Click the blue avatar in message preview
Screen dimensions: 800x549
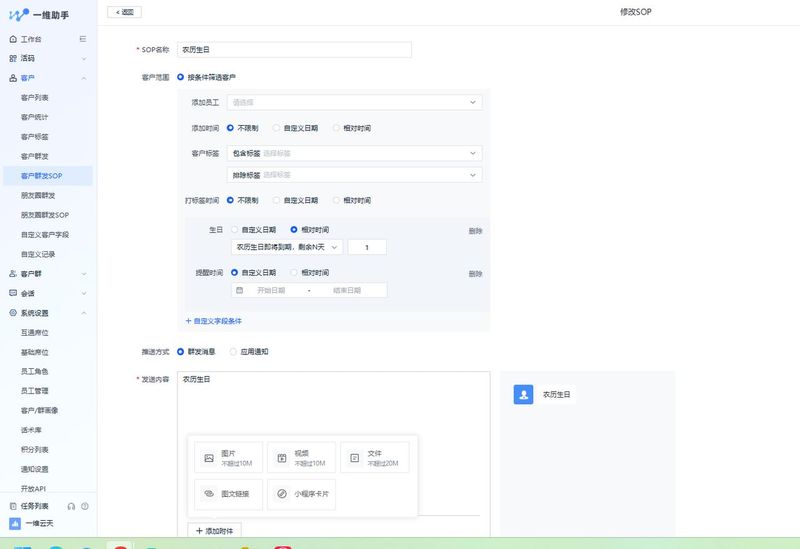click(x=523, y=394)
